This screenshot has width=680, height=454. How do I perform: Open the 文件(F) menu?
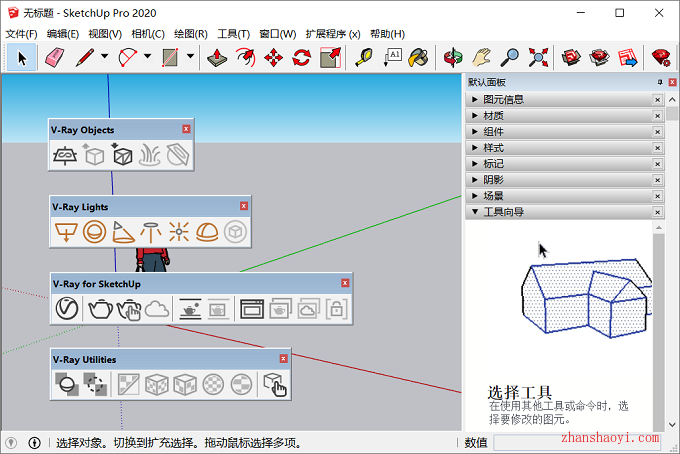(21, 34)
